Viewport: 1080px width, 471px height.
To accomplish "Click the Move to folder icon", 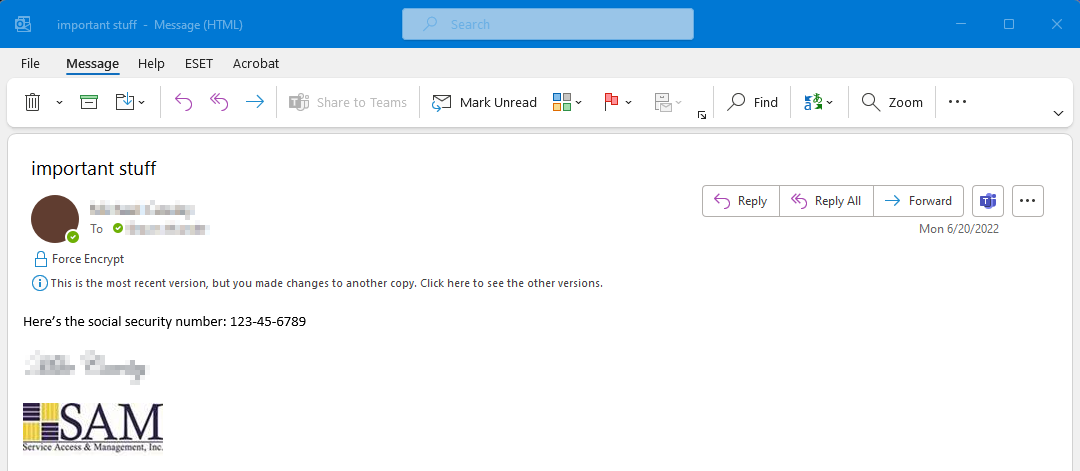I will click(x=125, y=102).
